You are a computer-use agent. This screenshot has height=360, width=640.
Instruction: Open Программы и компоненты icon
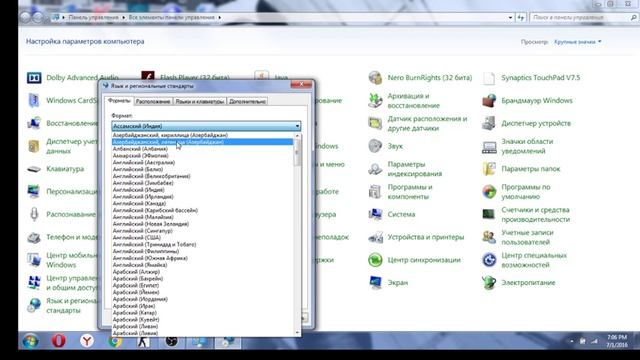point(375,192)
